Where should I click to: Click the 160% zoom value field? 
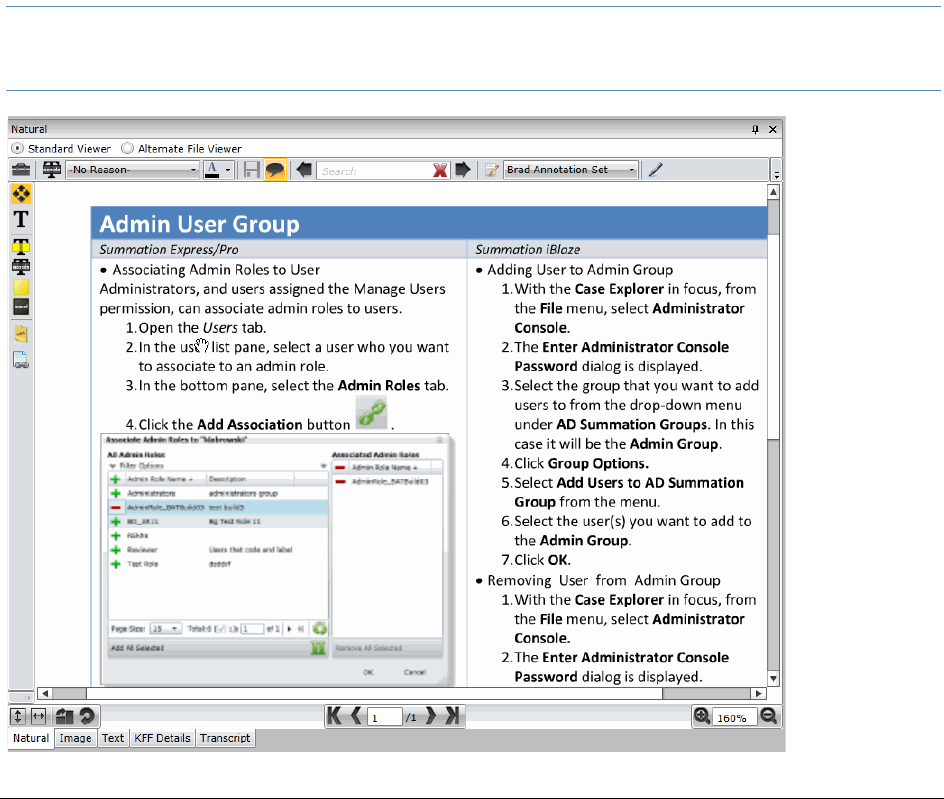click(x=734, y=718)
